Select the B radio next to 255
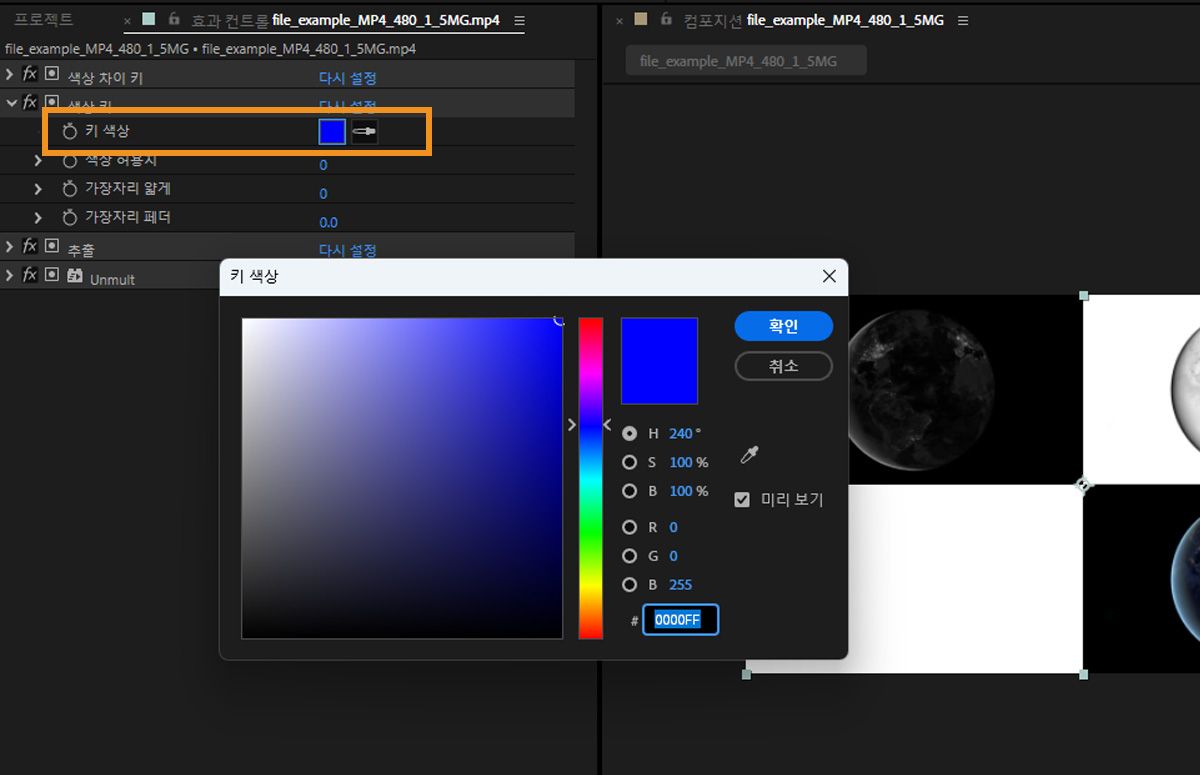 629,585
